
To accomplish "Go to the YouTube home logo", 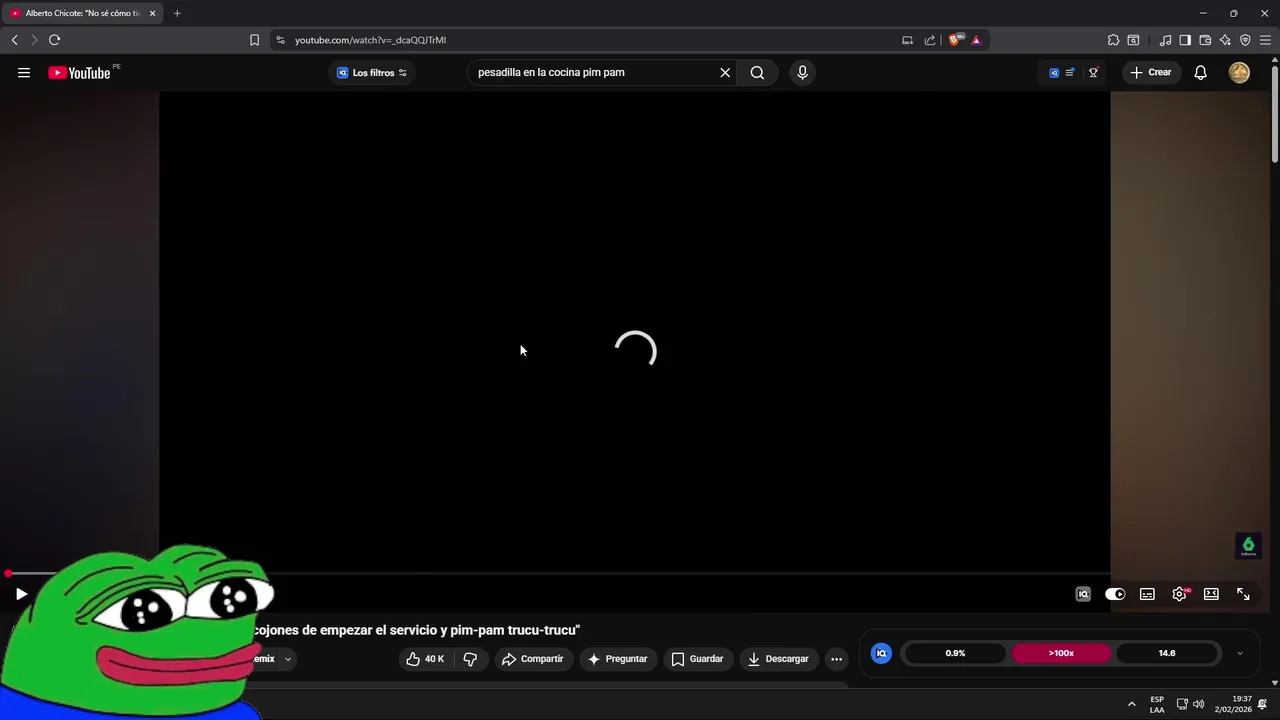I will pos(79,72).
